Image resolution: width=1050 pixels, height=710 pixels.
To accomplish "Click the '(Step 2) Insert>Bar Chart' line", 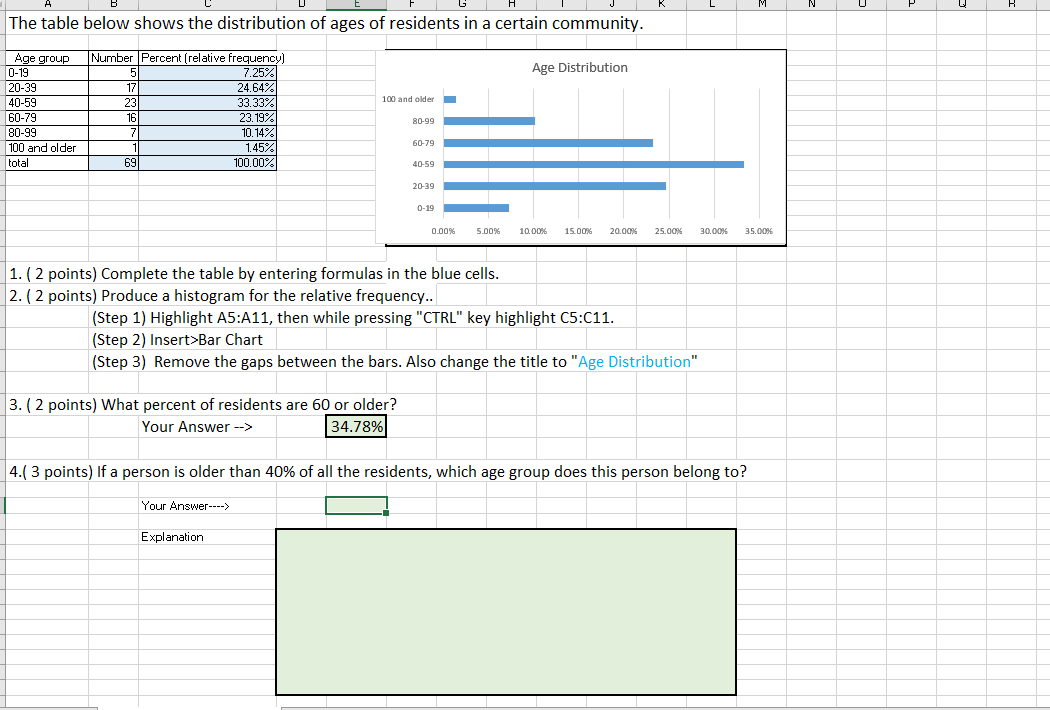I will (177, 340).
